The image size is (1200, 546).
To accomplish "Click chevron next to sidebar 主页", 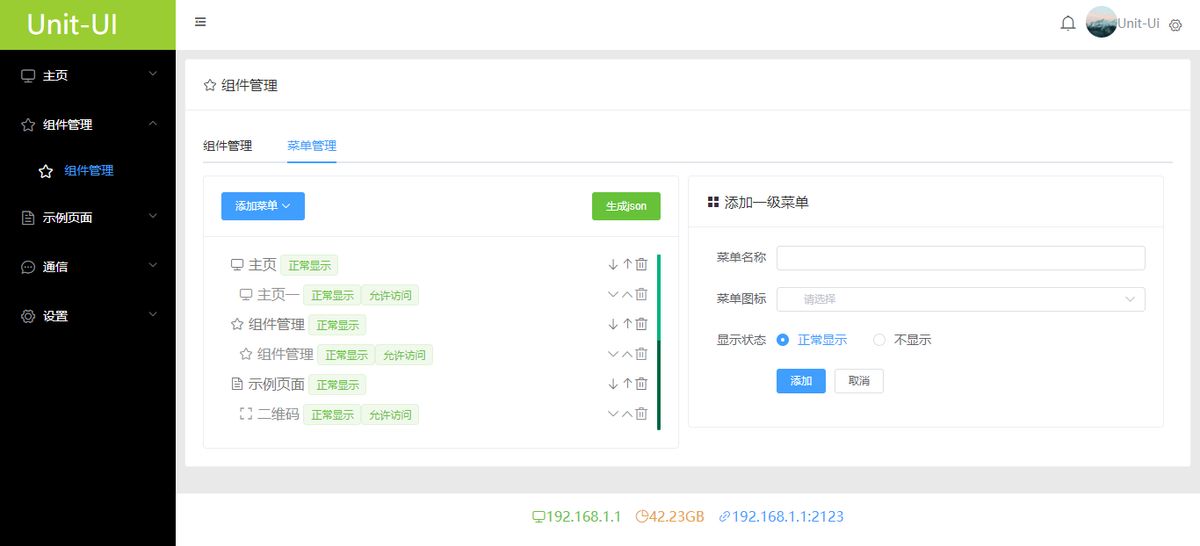I will [153, 74].
